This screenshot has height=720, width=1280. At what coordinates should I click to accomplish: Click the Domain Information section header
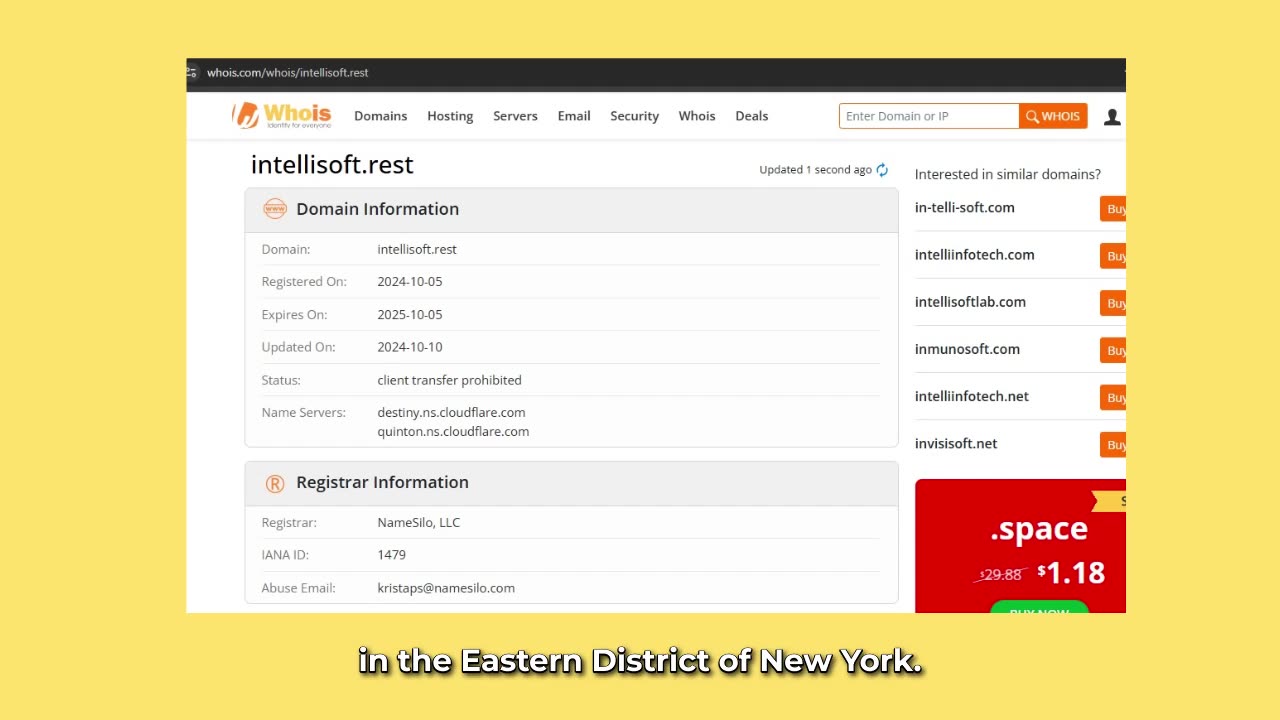point(571,209)
